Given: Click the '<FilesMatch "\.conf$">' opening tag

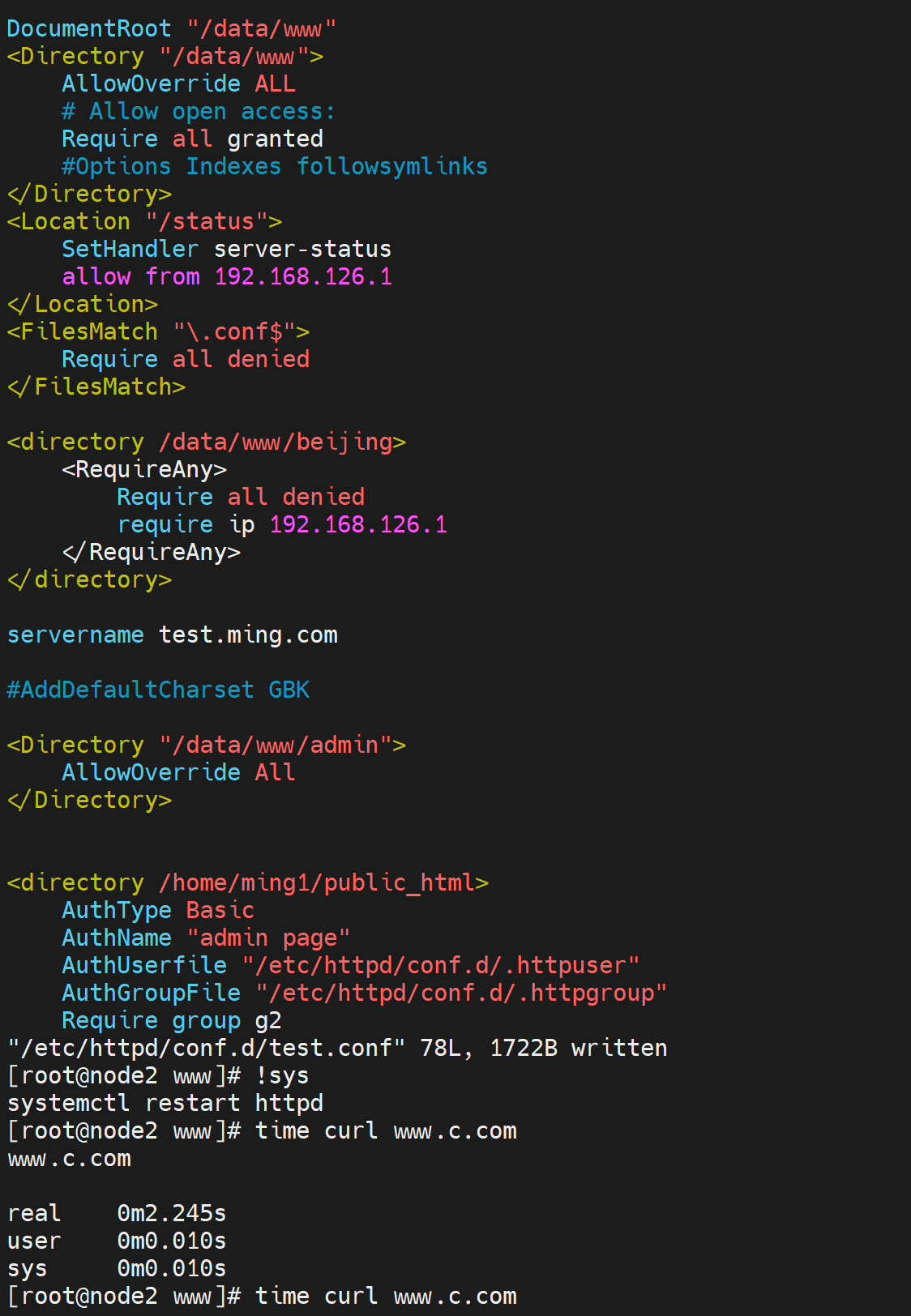Looking at the screenshot, I should (x=158, y=332).
